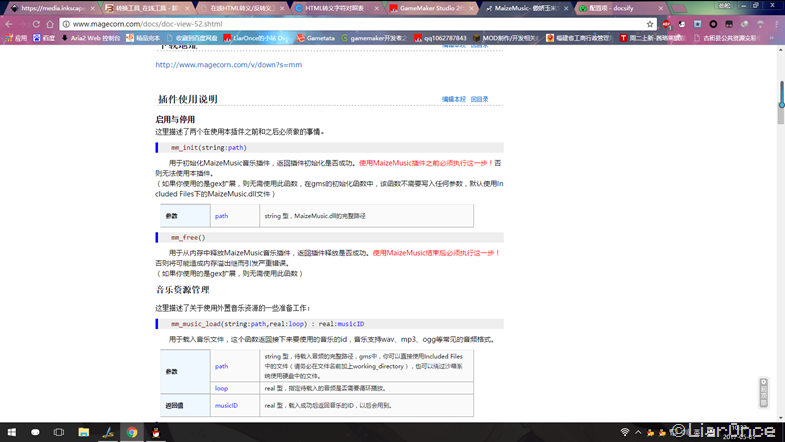Open Task View from the taskbar
This screenshot has height=442, width=785.
click(x=59, y=432)
